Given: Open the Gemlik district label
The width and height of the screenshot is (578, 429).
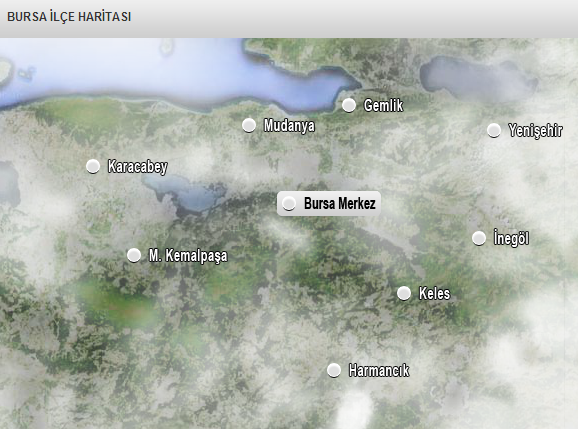Looking at the screenshot, I should pyautogui.click(x=383, y=105).
